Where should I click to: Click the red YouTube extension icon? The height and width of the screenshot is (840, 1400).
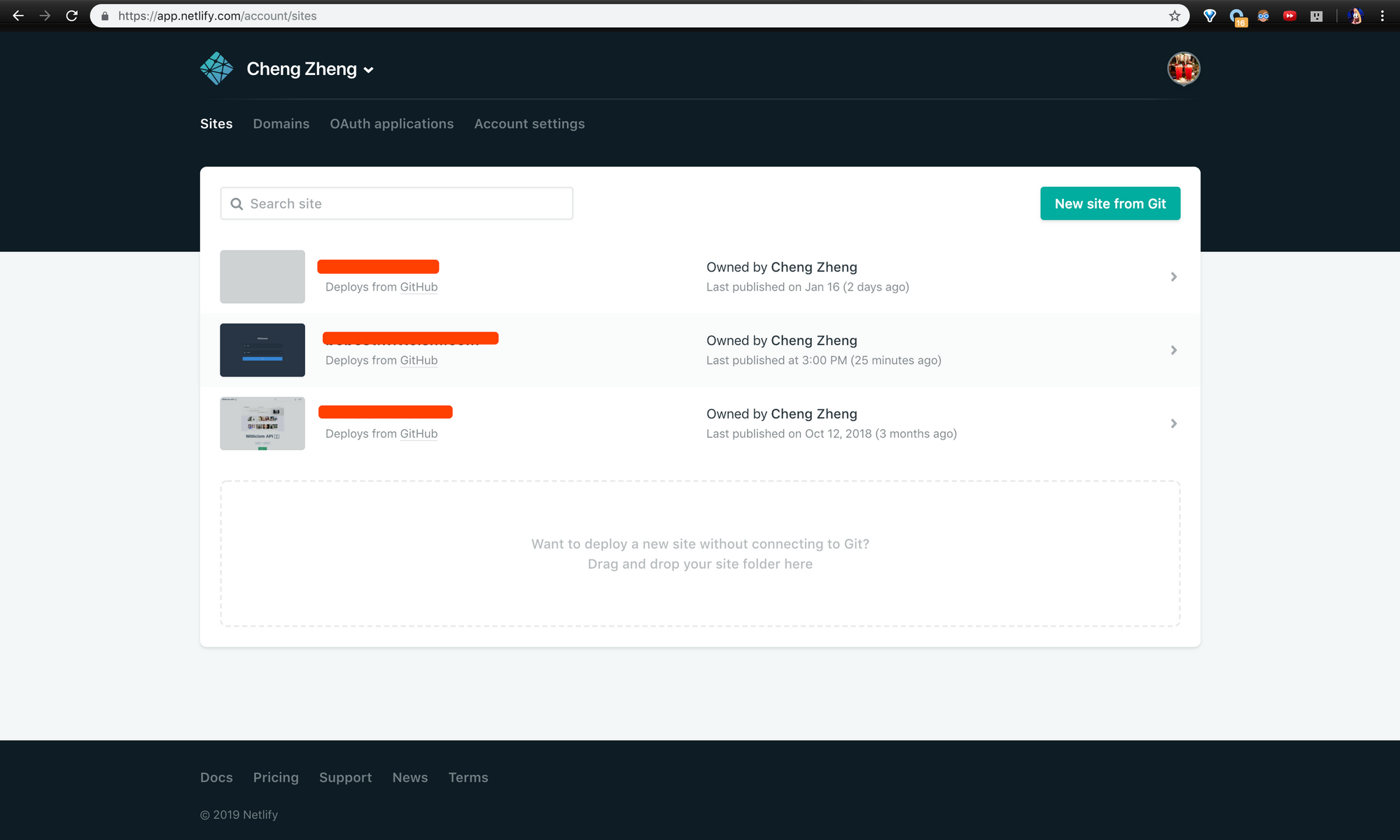click(x=1289, y=15)
